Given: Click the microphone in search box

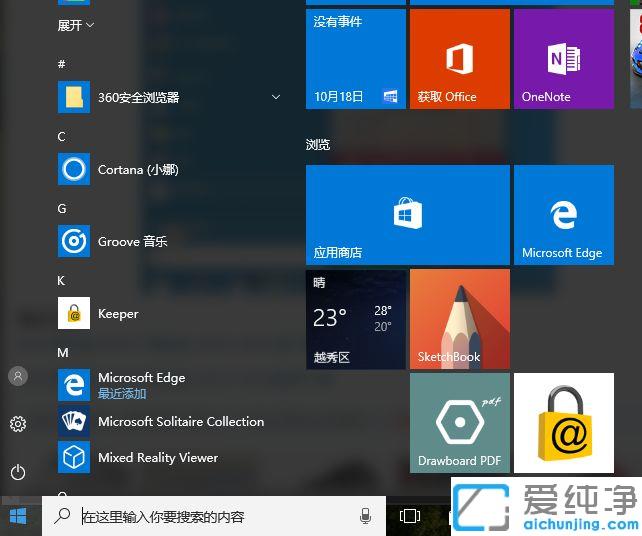Looking at the screenshot, I should pyautogui.click(x=365, y=516).
